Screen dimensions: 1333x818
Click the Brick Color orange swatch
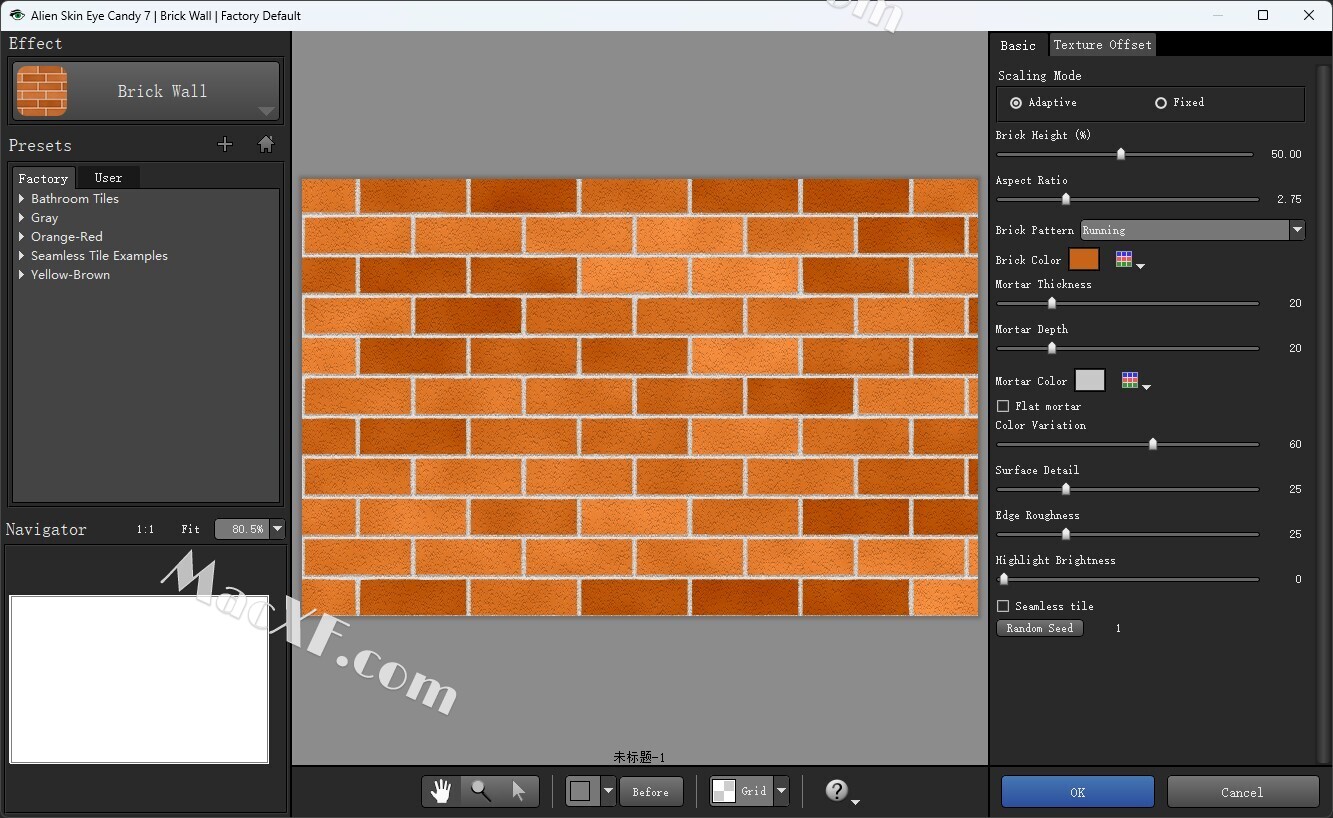point(1084,260)
